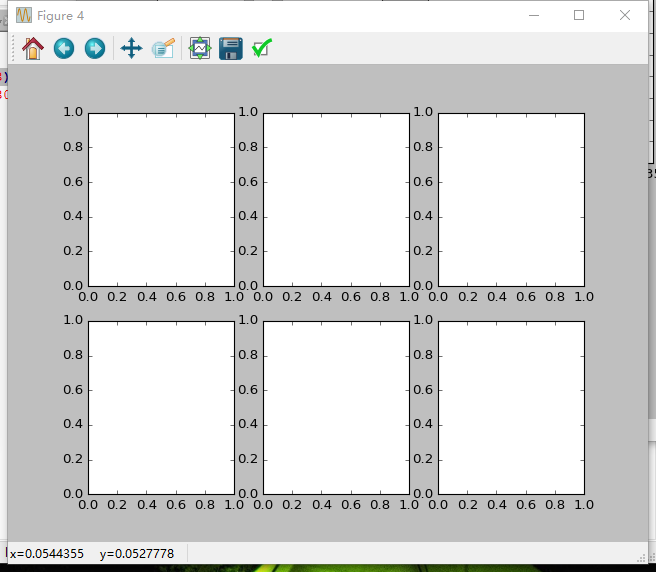Reset the view with the Home icon
The image size is (656, 572).
33,49
